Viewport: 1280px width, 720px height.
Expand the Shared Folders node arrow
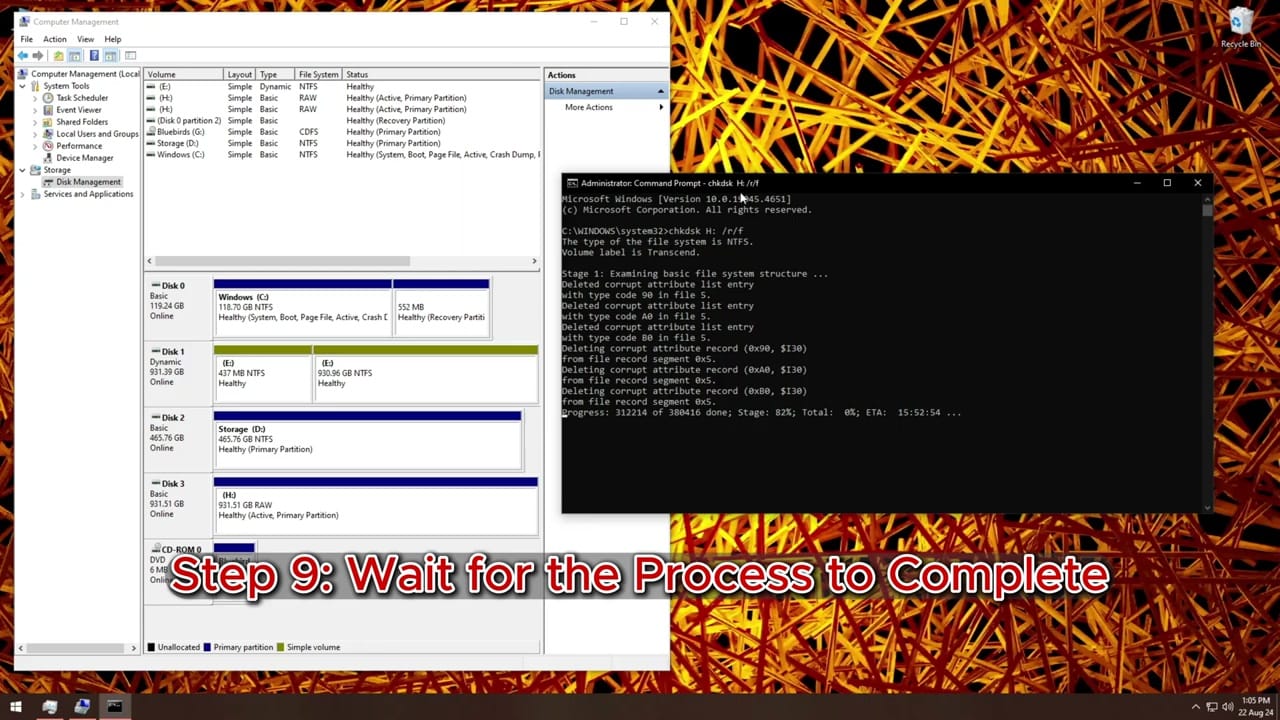(35, 122)
